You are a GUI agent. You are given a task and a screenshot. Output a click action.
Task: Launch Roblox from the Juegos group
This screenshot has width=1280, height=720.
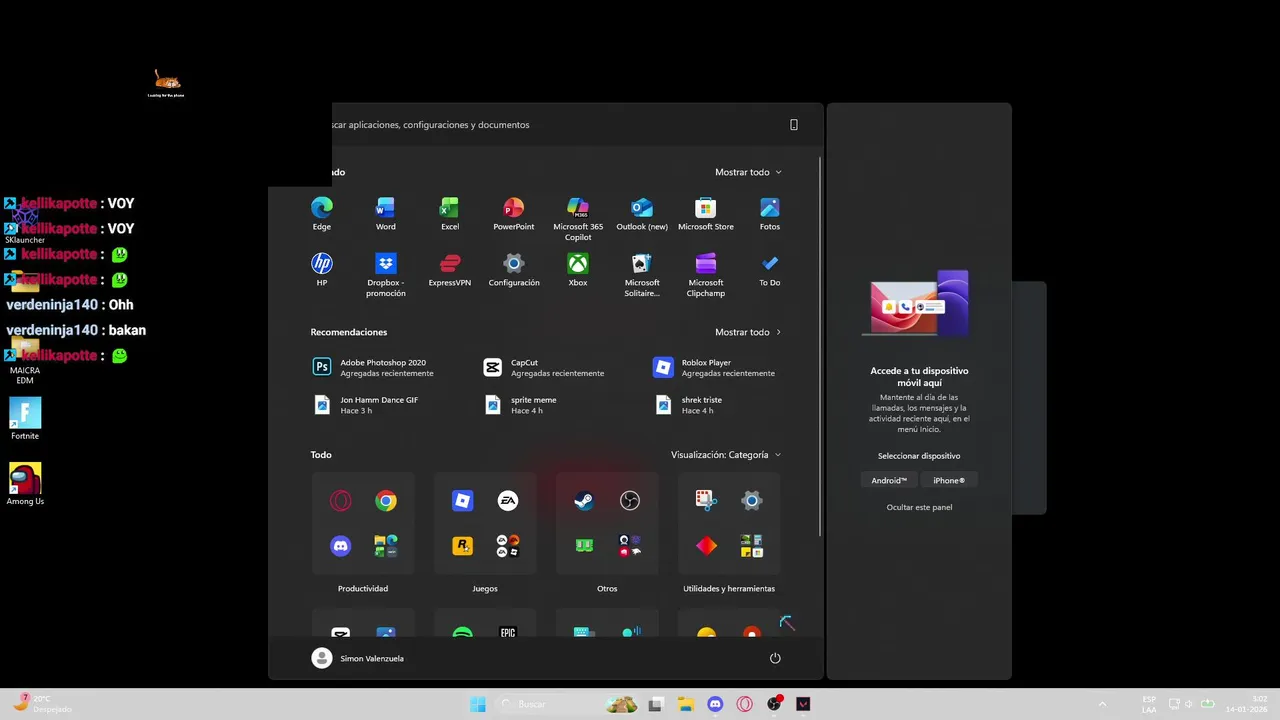click(462, 501)
